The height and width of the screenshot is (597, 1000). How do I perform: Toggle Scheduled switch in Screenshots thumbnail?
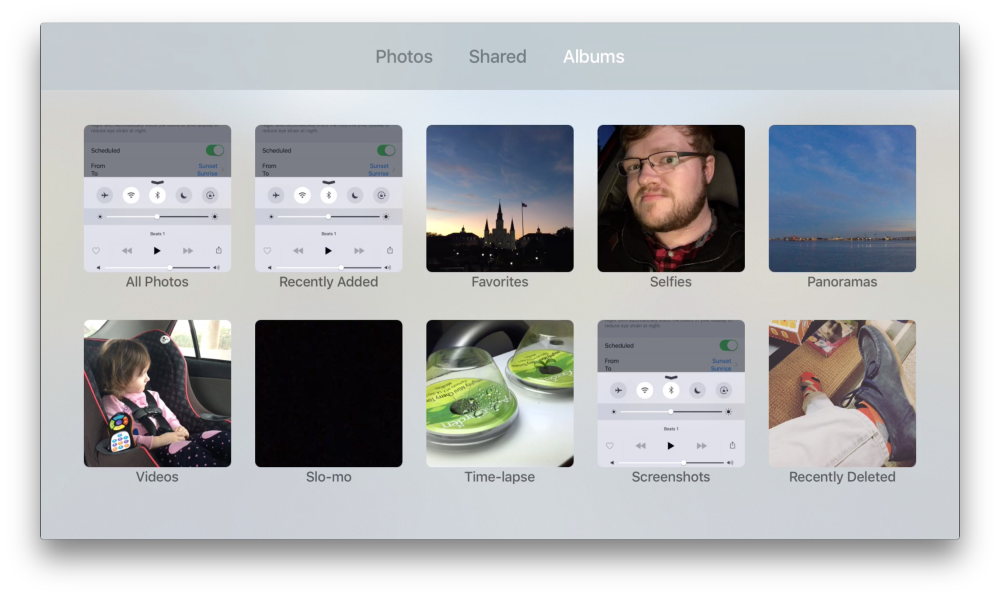pyautogui.click(x=728, y=345)
